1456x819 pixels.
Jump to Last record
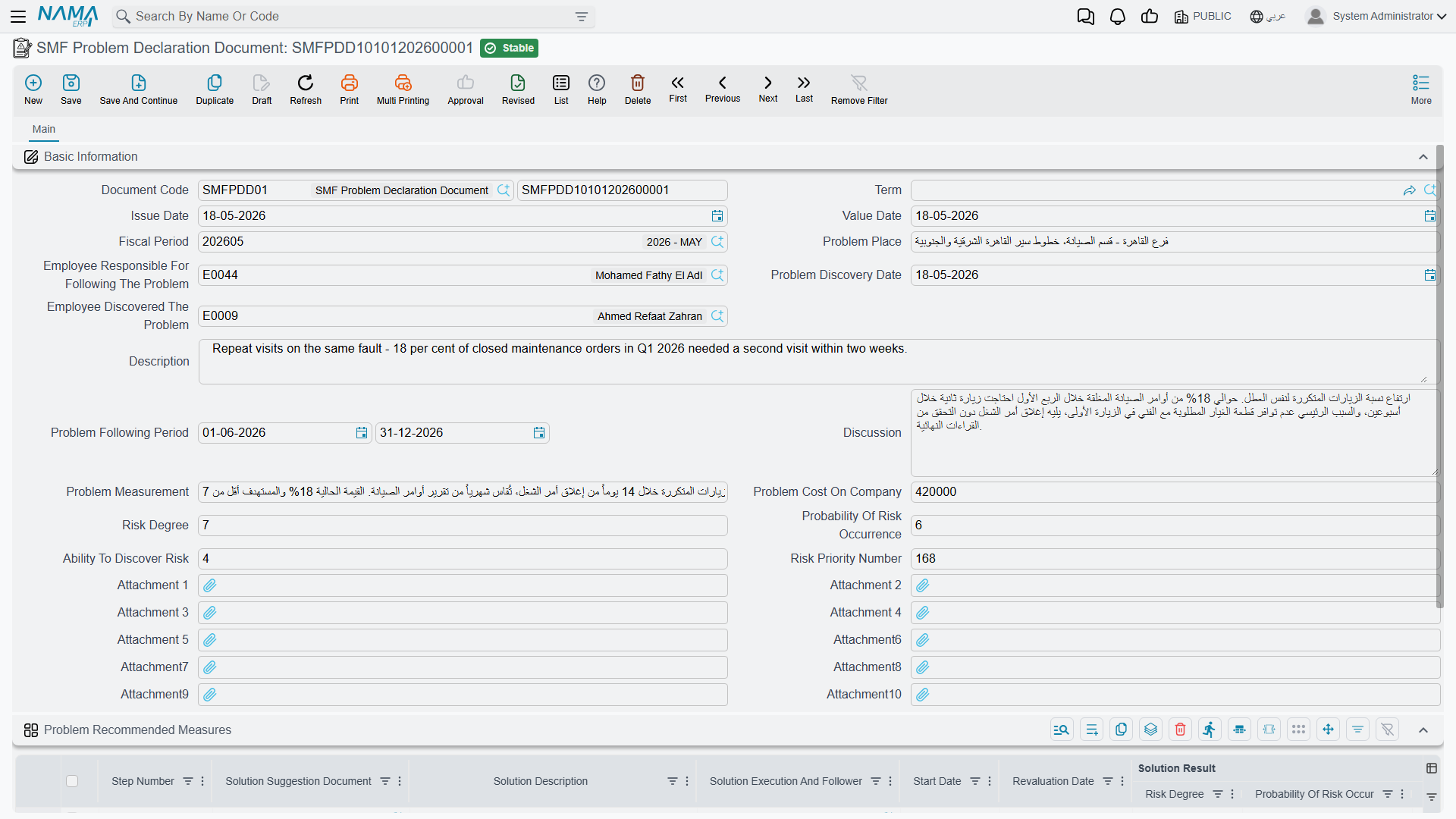pos(804,89)
